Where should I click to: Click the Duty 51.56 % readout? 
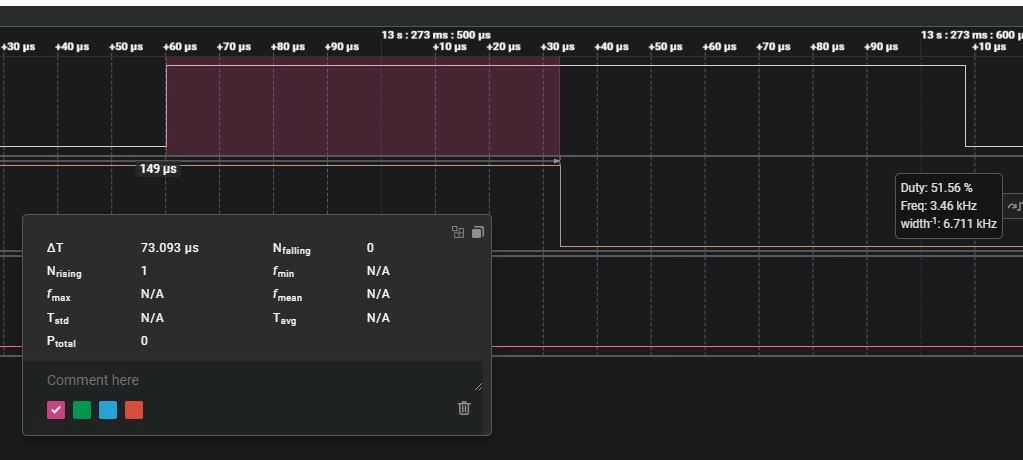pos(936,188)
